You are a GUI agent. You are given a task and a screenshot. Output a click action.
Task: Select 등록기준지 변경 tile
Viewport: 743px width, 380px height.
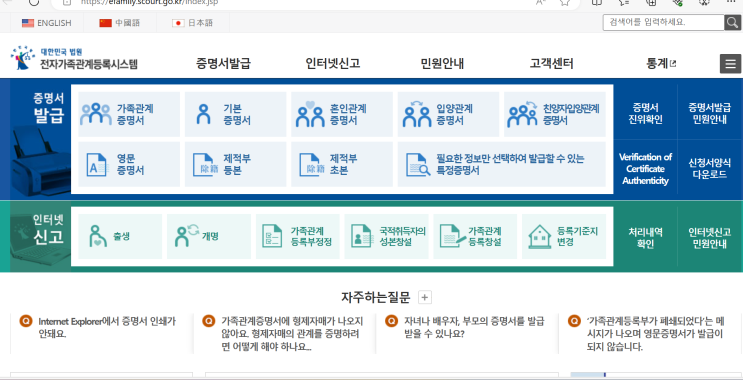564,236
